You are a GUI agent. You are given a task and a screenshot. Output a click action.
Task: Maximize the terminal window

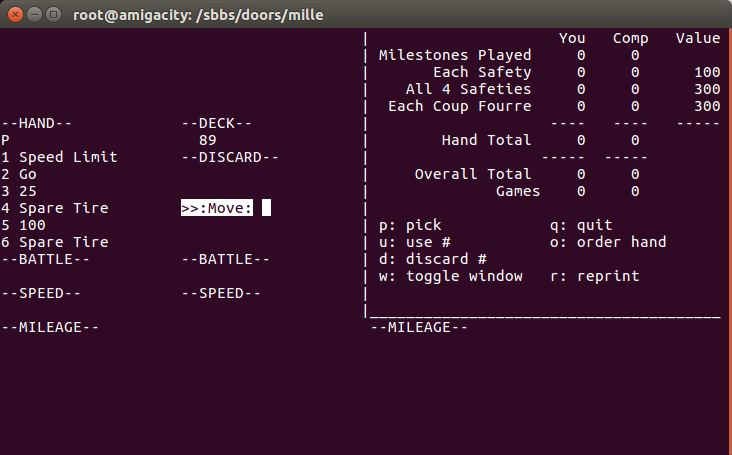point(52,15)
